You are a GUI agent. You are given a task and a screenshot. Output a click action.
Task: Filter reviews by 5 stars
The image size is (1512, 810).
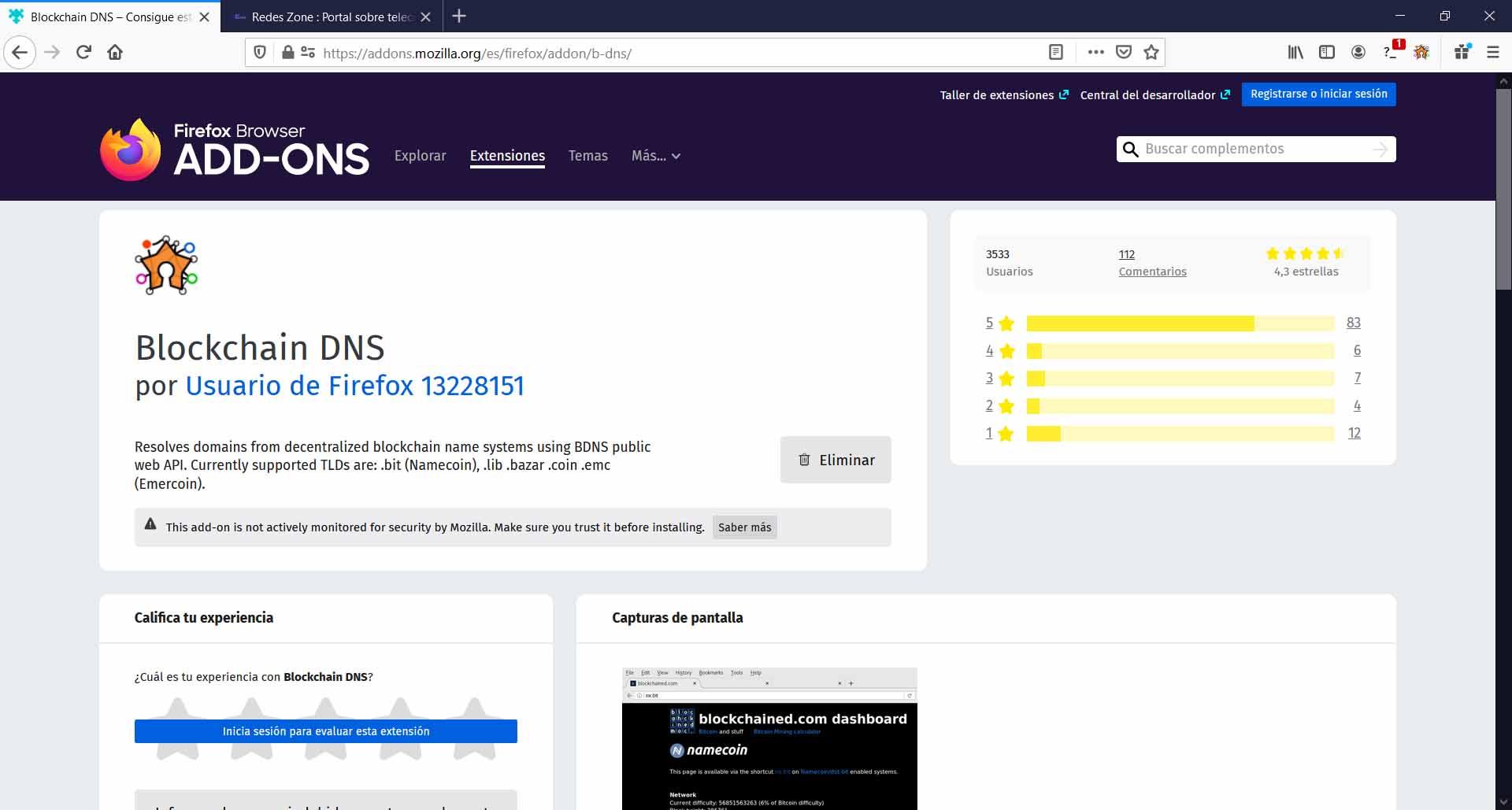(1000, 323)
